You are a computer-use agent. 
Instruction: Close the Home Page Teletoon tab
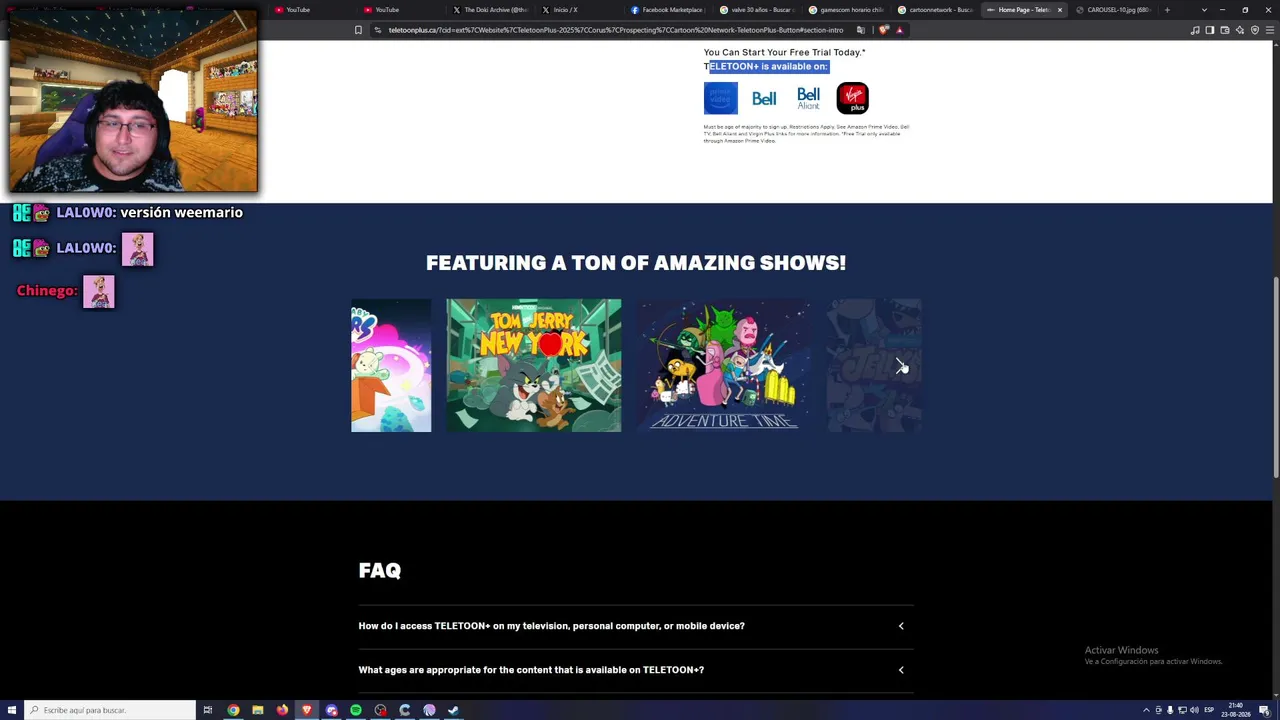[x=1060, y=10]
